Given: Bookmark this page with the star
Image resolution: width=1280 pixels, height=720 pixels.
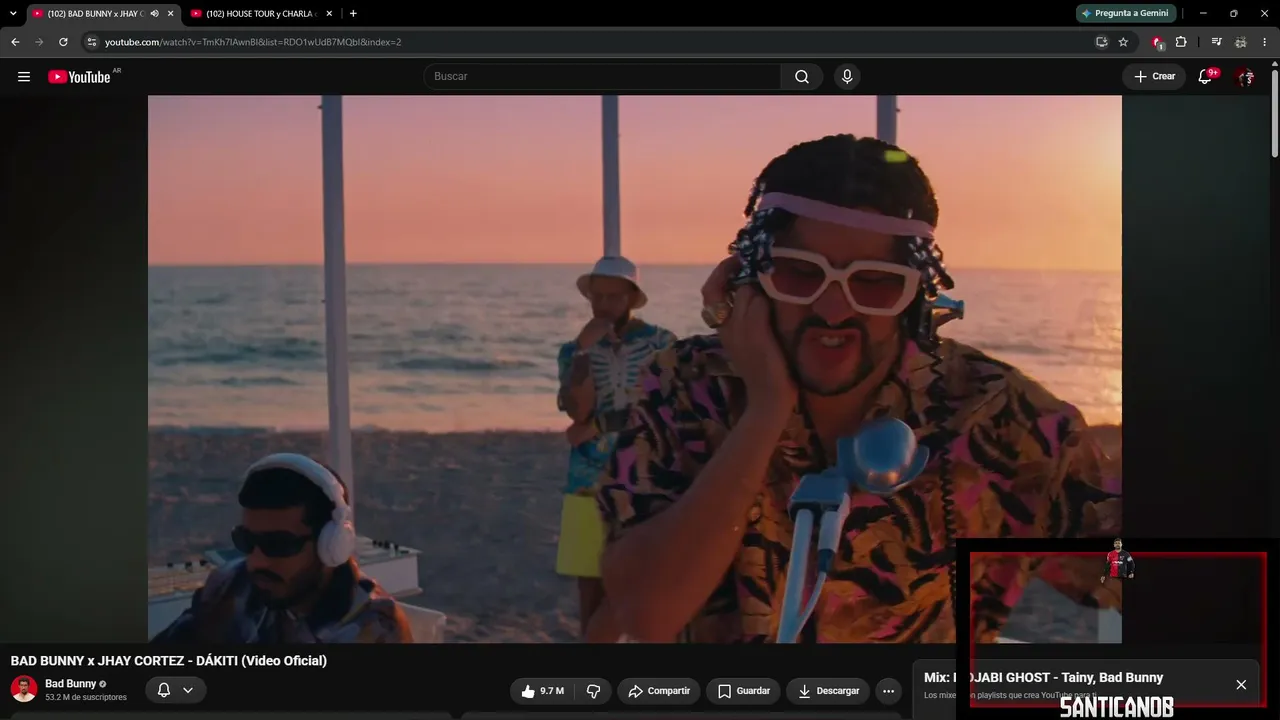Looking at the screenshot, I should [1123, 42].
